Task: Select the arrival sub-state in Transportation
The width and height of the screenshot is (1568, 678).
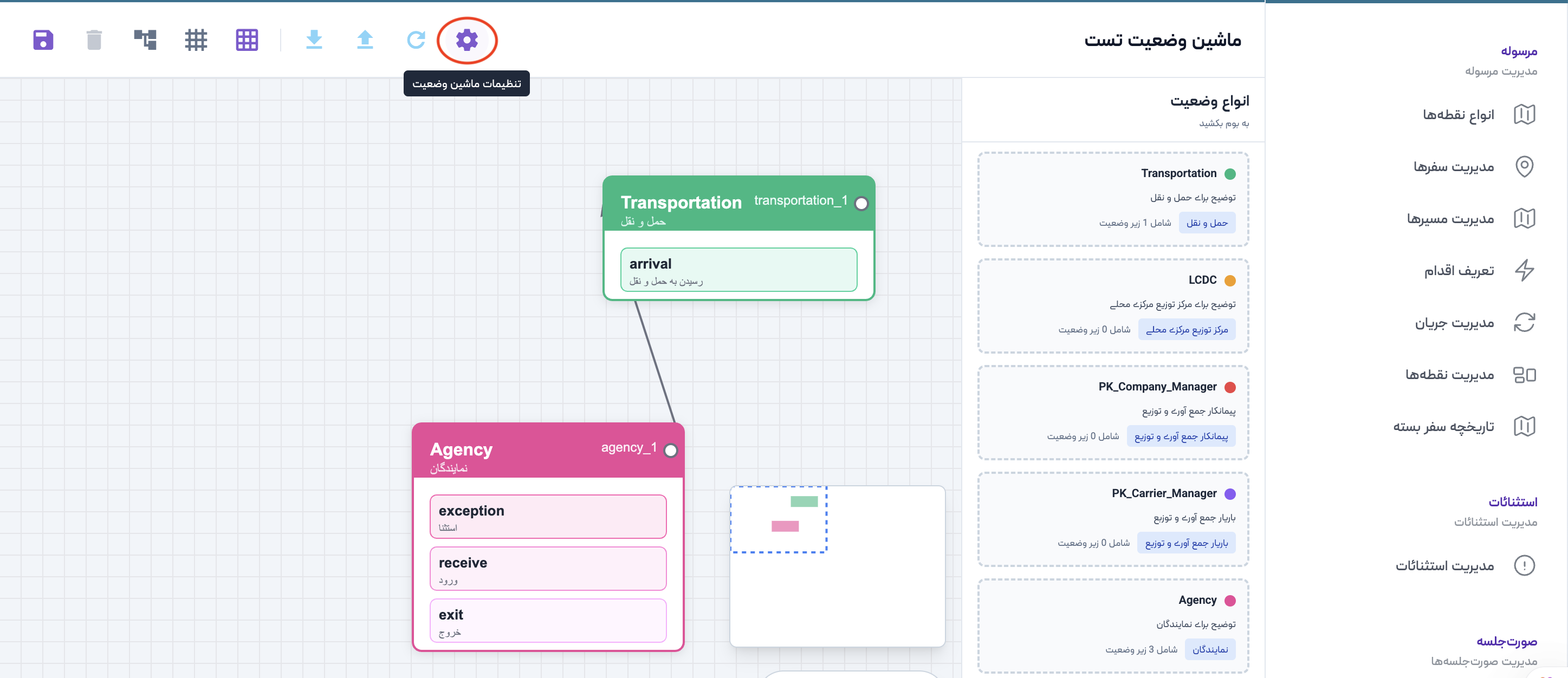Action: pyautogui.click(x=738, y=270)
